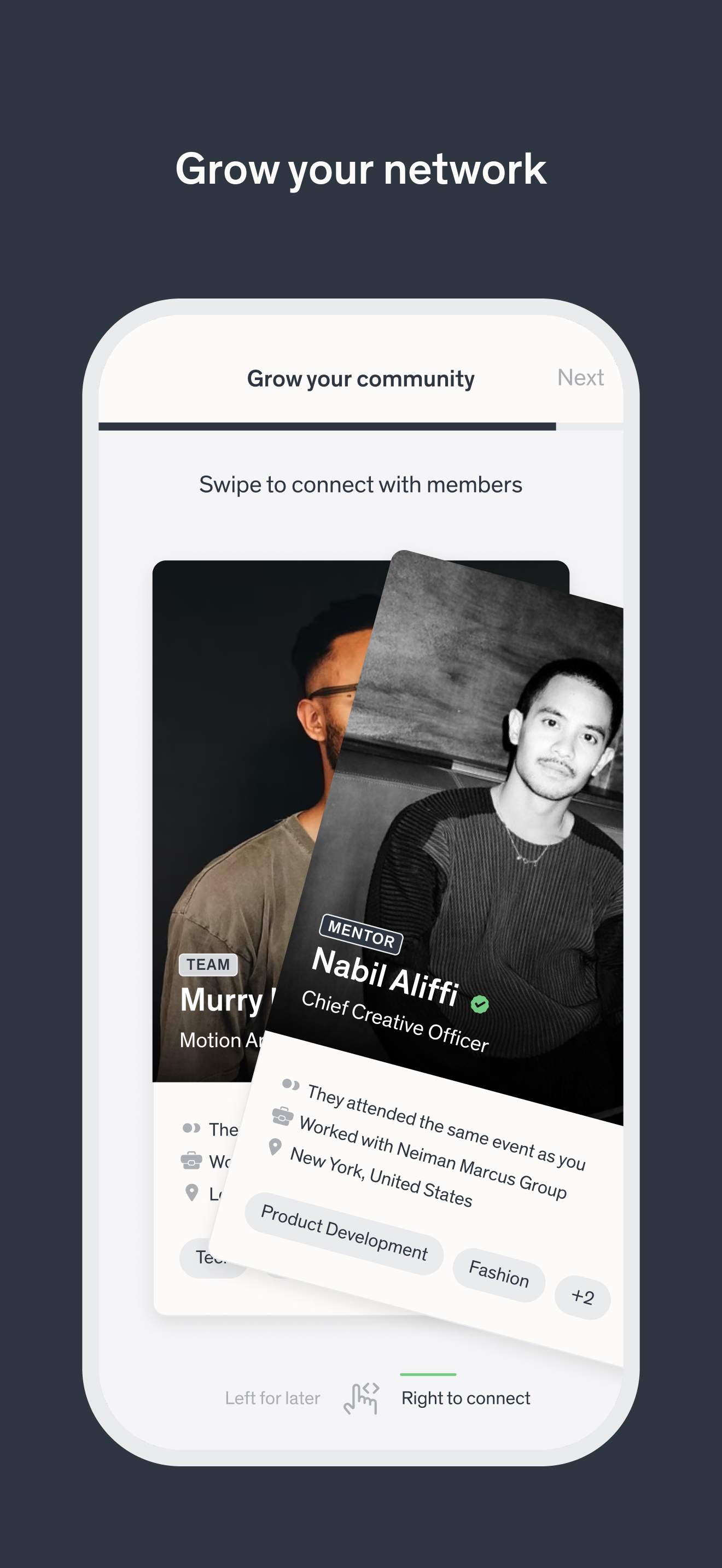The width and height of the screenshot is (722, 1568).
Task: Tap the MENTOR badge on Nabil's card
Action: tap(361, 934)
